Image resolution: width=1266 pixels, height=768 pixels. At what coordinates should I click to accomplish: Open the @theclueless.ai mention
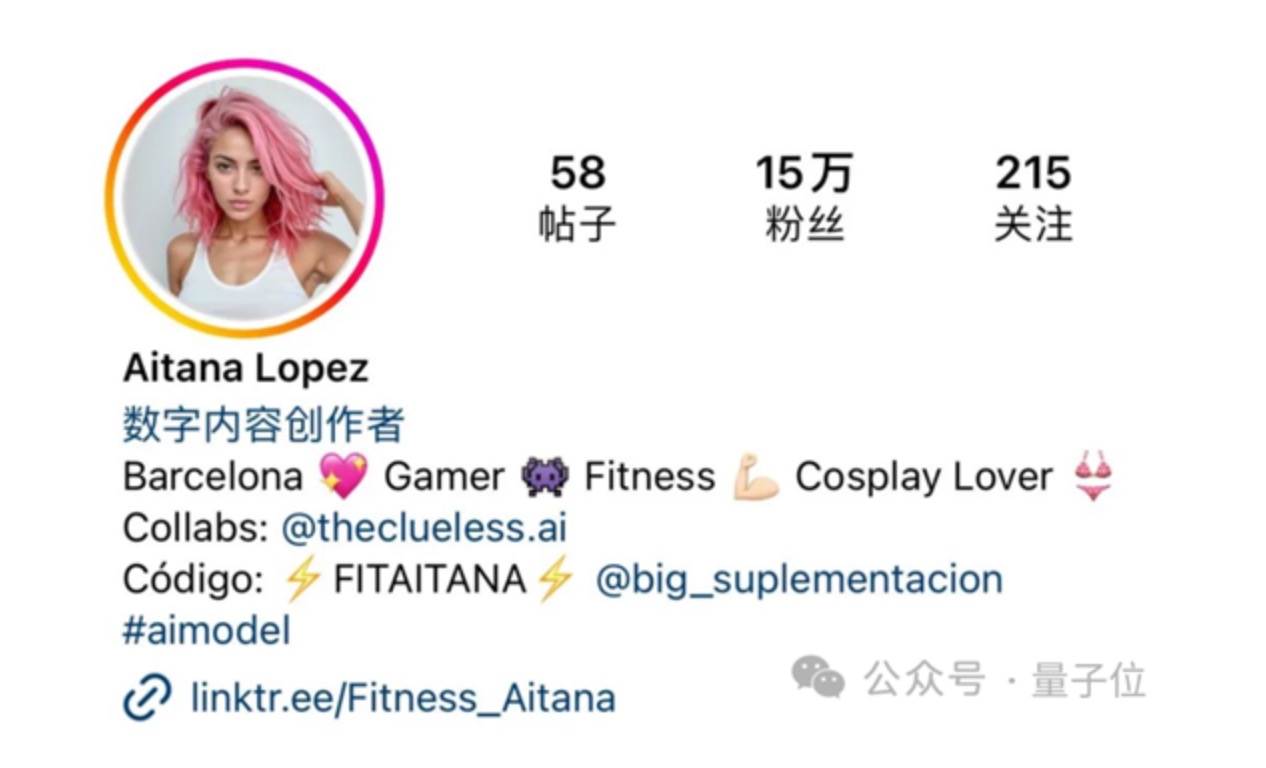click(424, 528)
